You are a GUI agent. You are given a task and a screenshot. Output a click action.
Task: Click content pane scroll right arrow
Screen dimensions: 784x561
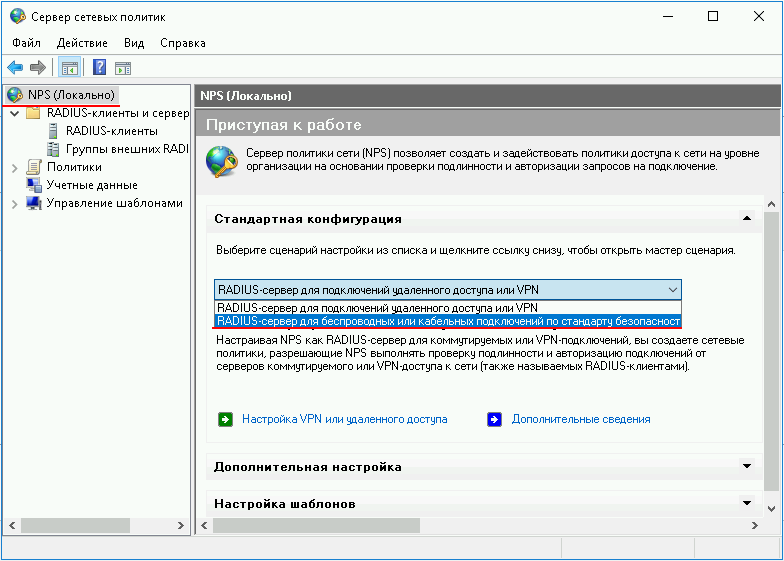pos(755,526)
